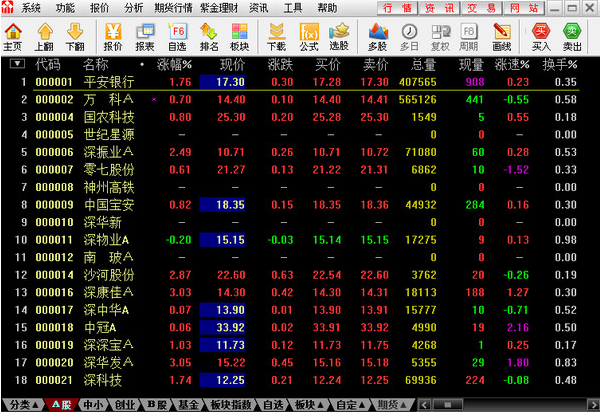Sort by 现价 column header
This screenshot has width=600, height=412.
232,65
